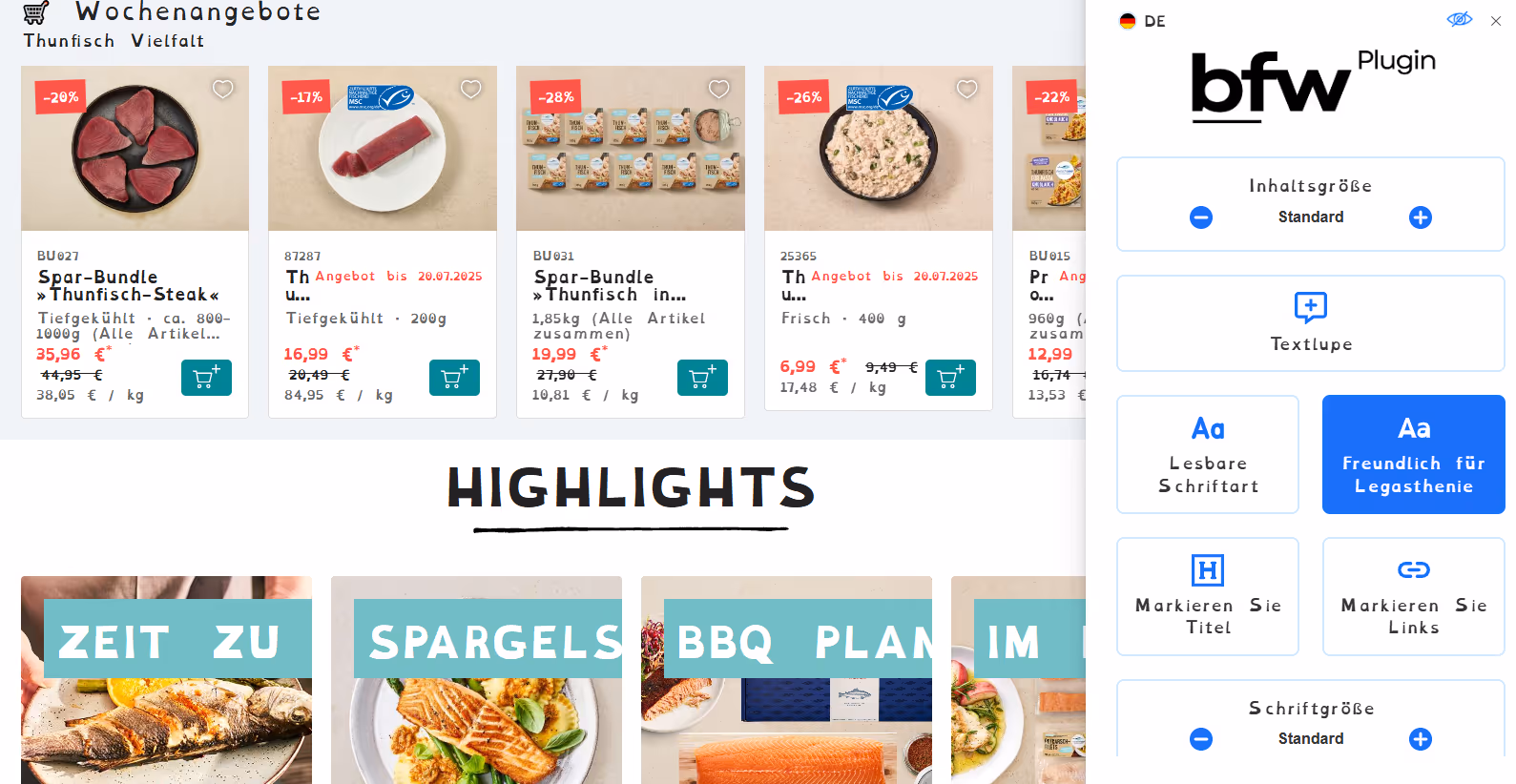This screenshot has height=784, width=1516.
Task: Add product 25365 to the shopping cart
Action: (x=950, y=378)
